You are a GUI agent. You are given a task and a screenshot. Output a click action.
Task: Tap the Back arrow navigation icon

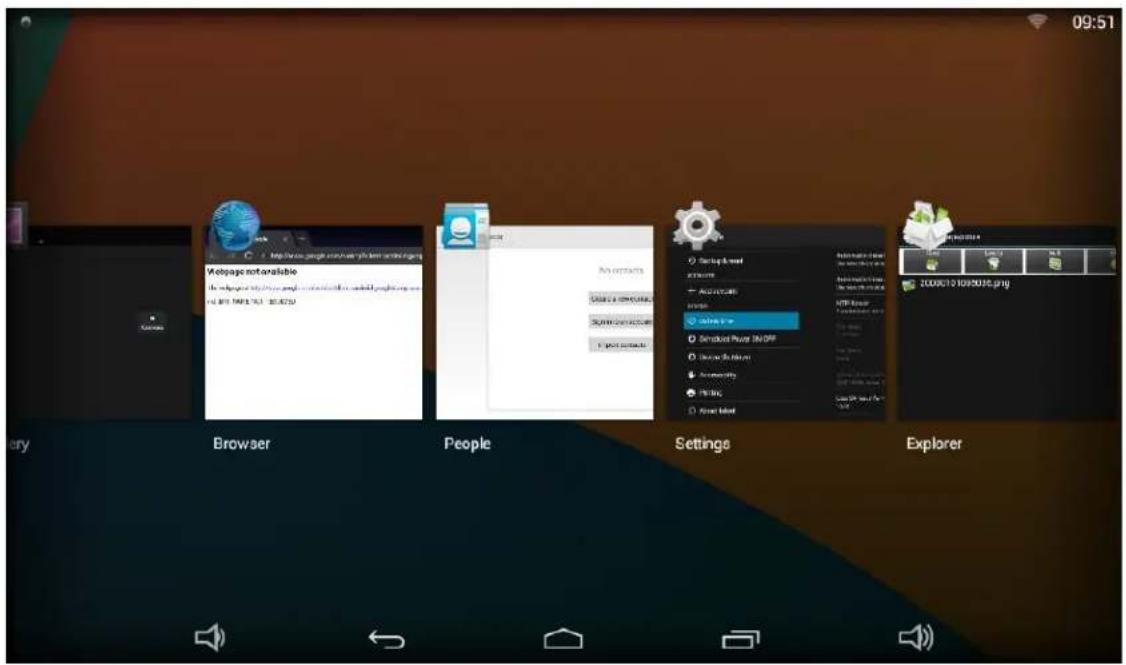(x=386, y=638)
